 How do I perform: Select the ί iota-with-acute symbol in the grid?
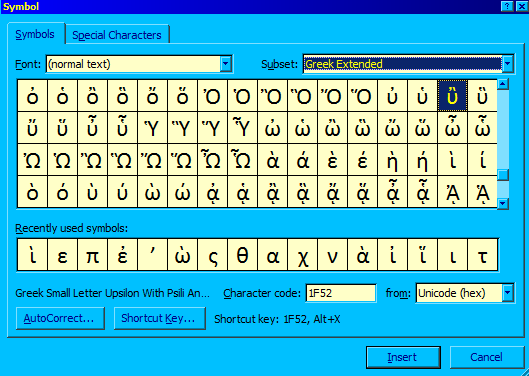point(482,160)
